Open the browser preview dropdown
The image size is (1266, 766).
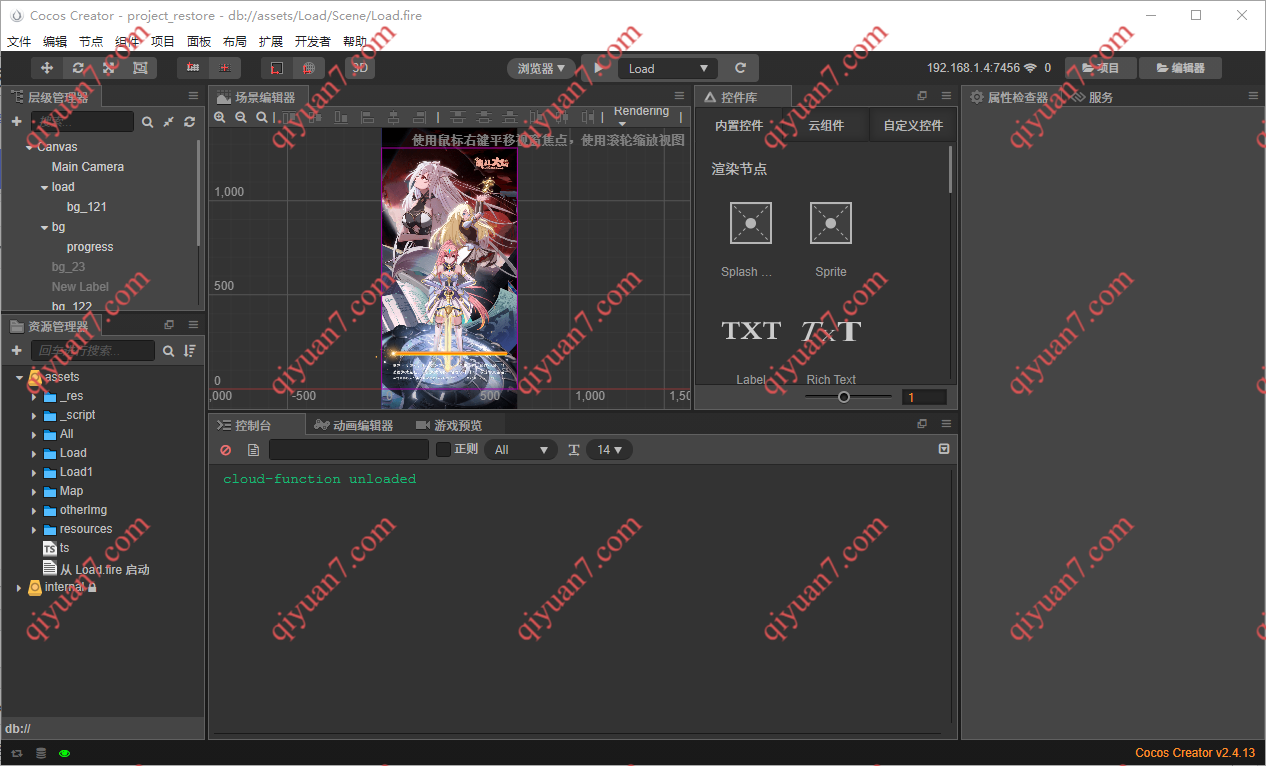click(542, 68)
